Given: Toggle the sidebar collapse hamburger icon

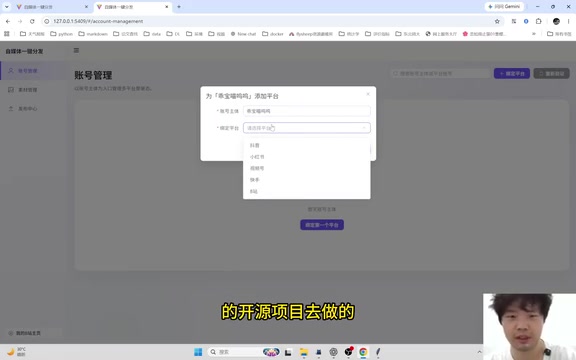Looking at the screenshot, I should pos(76,50).
